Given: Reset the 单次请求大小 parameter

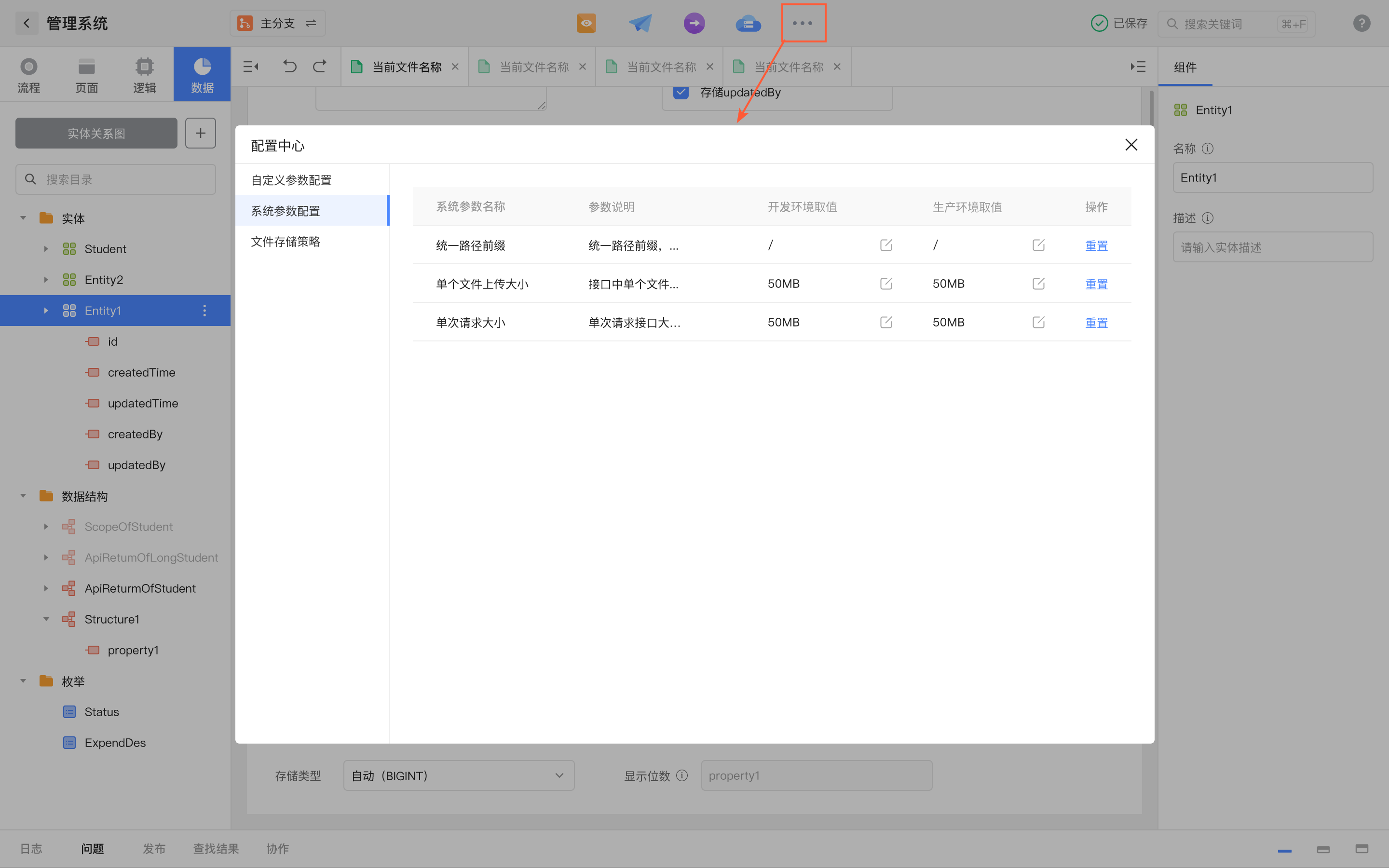Looking at the screenshot, I should point(1096,323).
